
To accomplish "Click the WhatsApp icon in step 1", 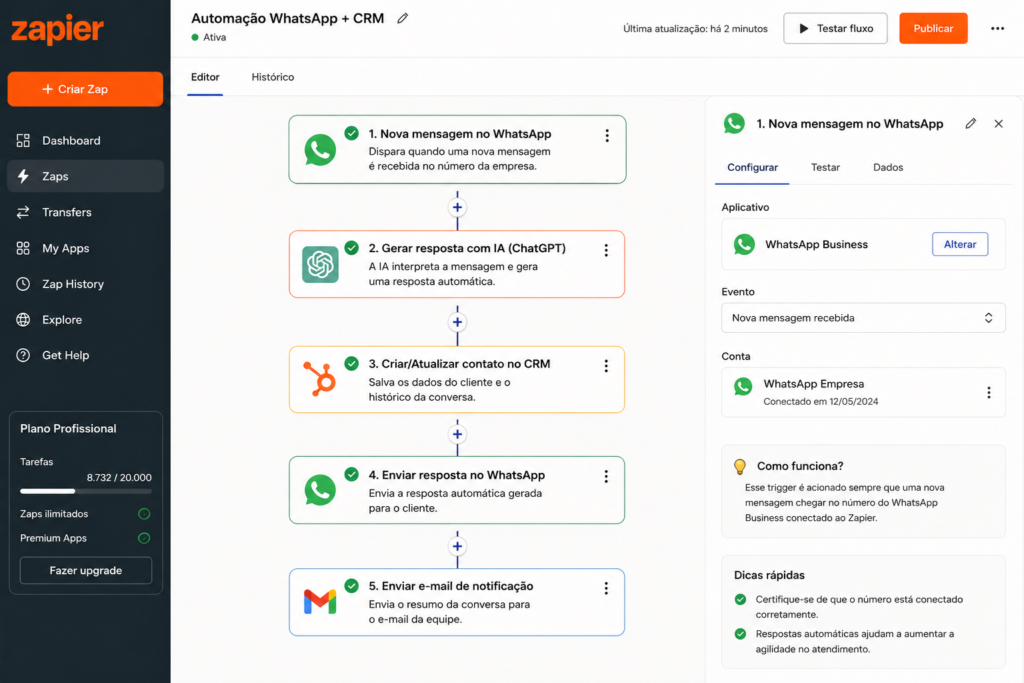I will coord(320,150).
